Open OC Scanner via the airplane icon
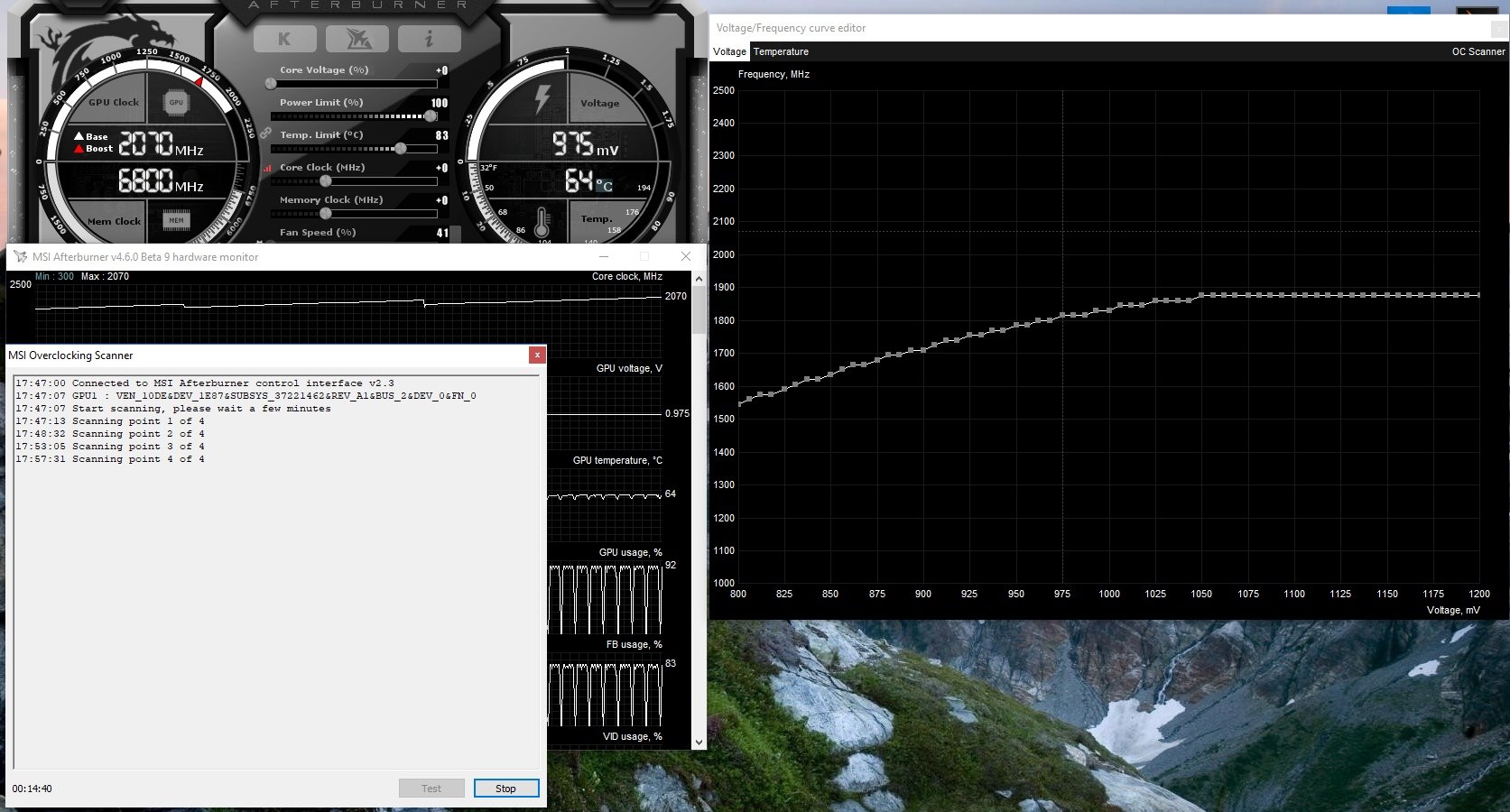 click(x=357, y=39)
